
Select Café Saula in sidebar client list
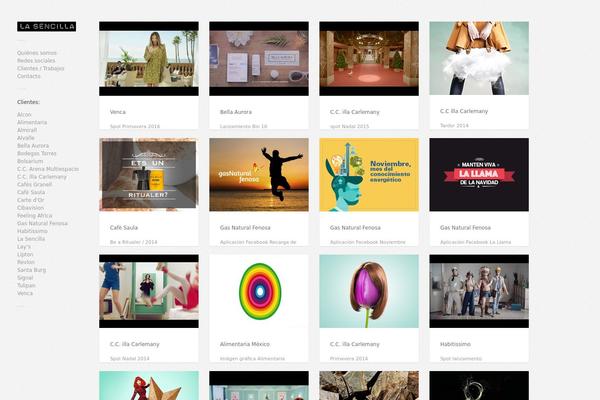point(31,192)
